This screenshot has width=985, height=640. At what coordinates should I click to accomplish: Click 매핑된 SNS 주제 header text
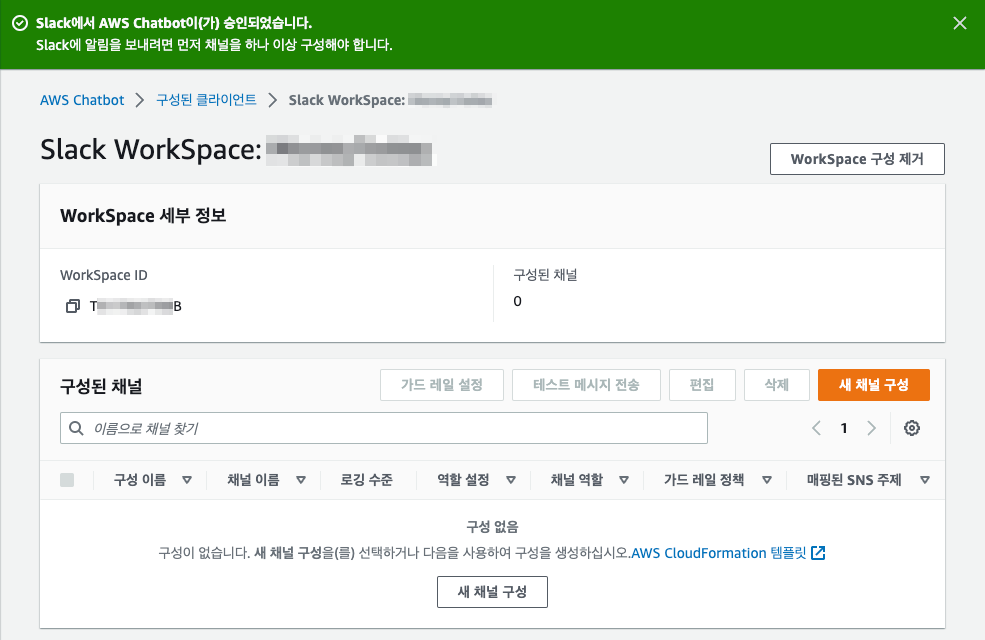click(x=854, y=480)
